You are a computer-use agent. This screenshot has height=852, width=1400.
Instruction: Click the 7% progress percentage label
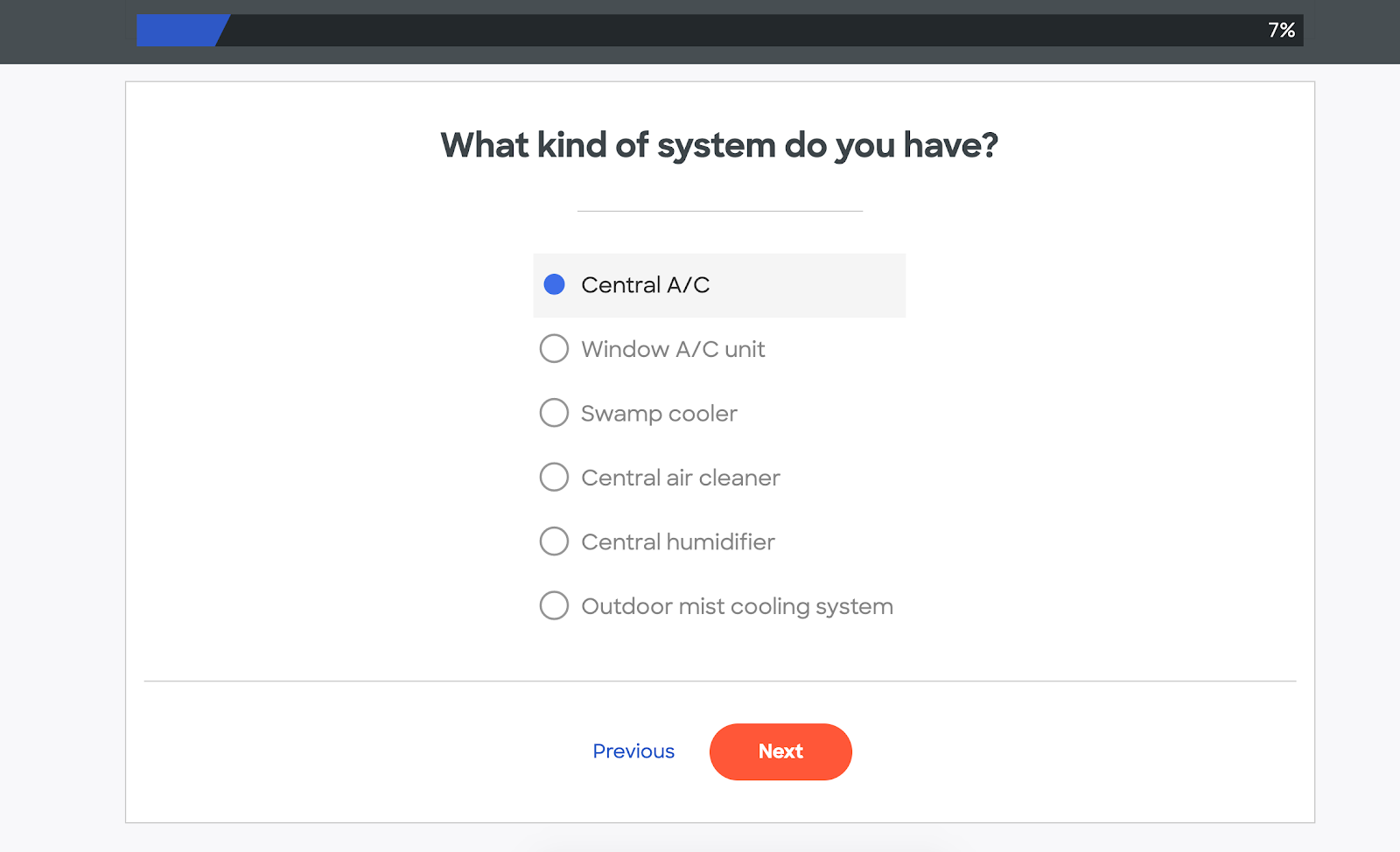pyautogui.click(x=1281, y=31)
